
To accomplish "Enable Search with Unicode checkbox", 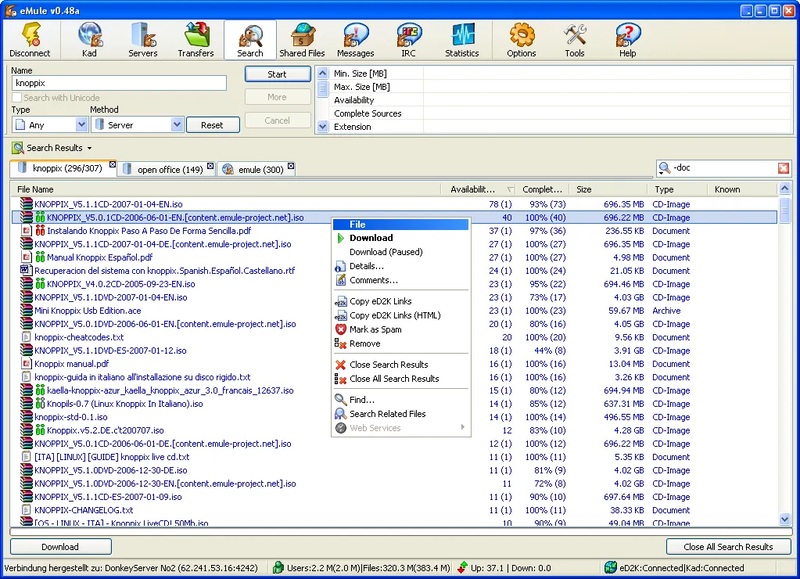I will click(x=17, y=98).
